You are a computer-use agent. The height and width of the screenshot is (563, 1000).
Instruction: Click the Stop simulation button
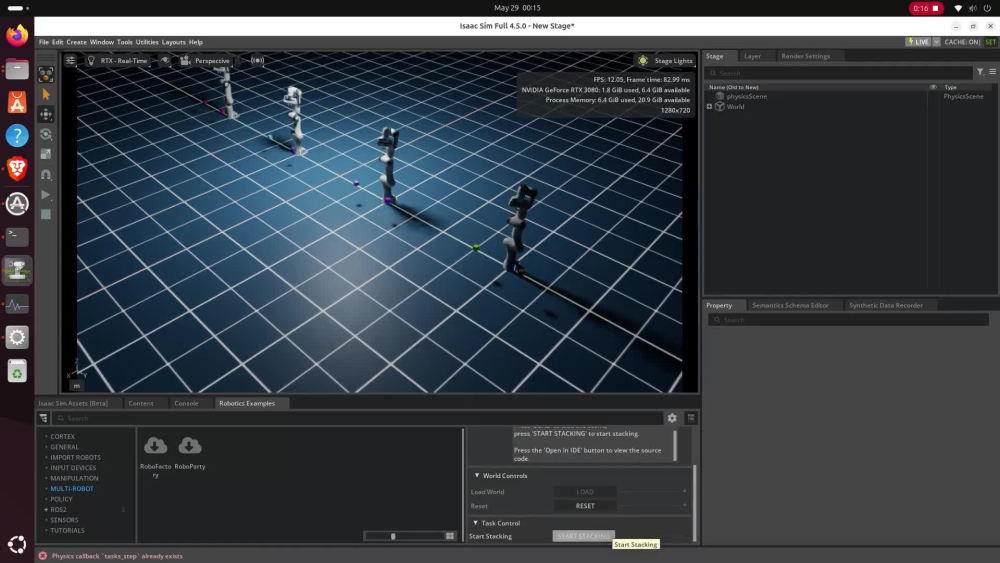(46, 214)
